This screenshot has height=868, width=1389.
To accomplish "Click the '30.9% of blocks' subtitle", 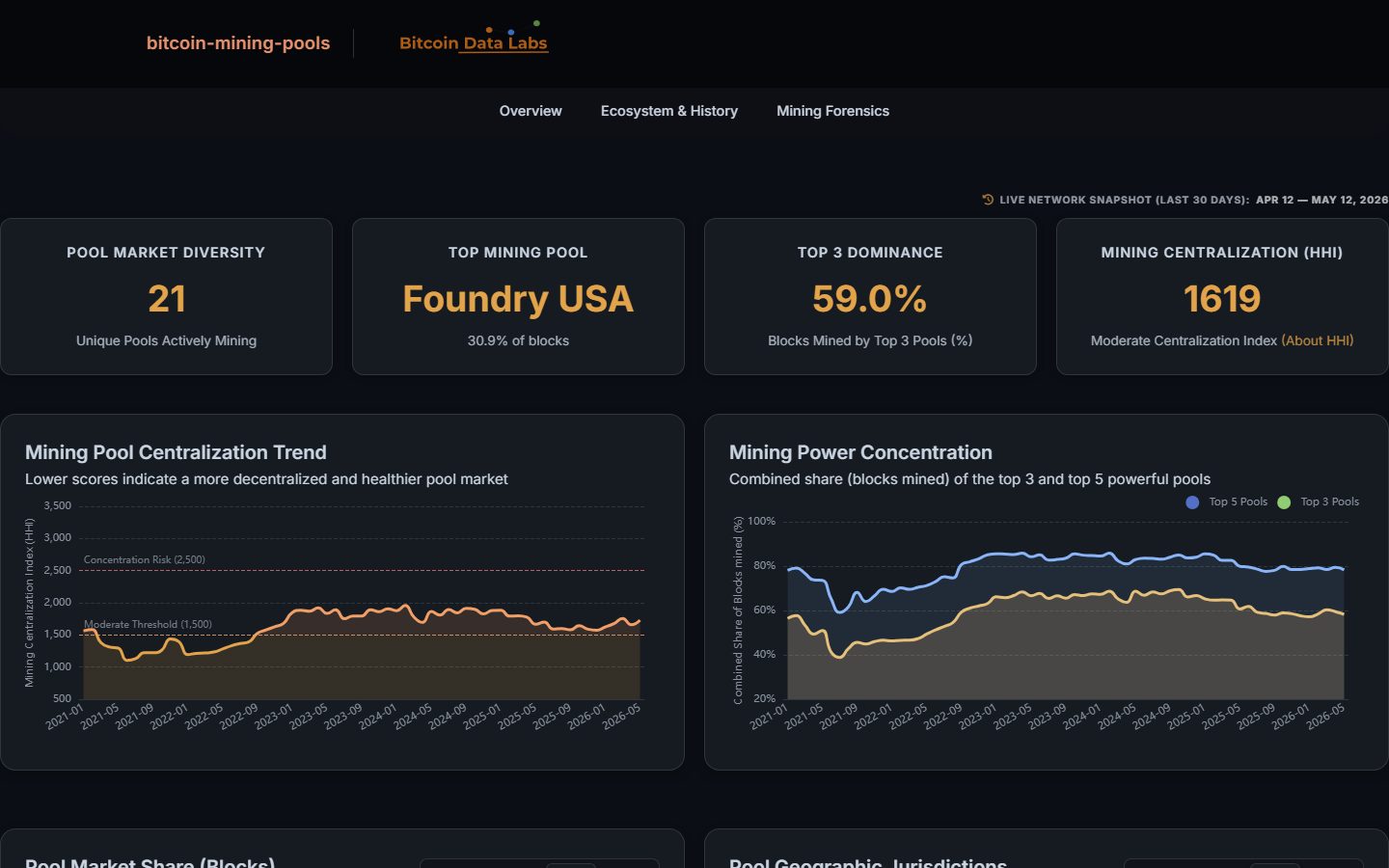I will [x=518, y=340].
